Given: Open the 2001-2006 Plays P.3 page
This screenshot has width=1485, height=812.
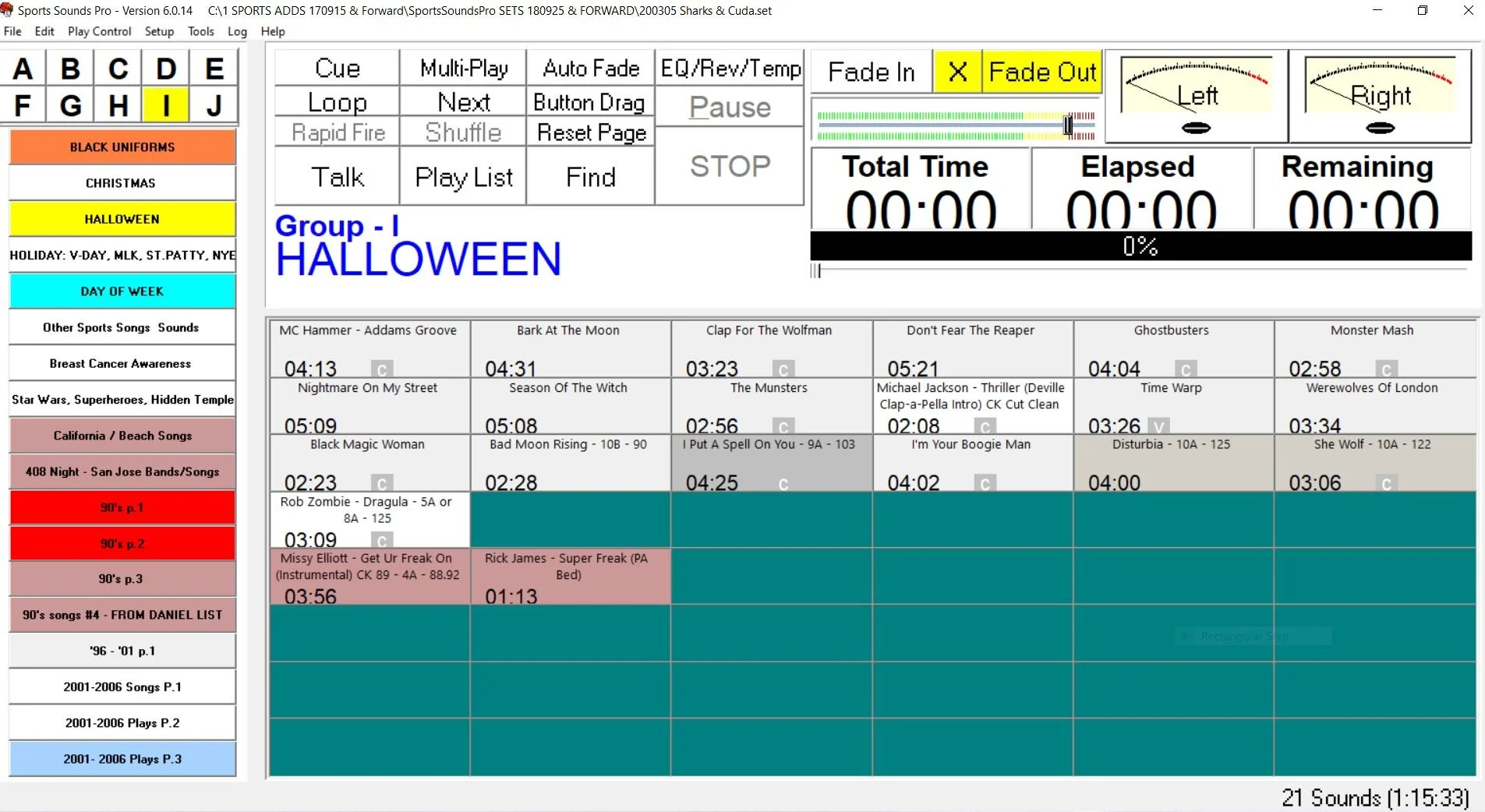Looking at the screenshot, I should coord(122,759).
